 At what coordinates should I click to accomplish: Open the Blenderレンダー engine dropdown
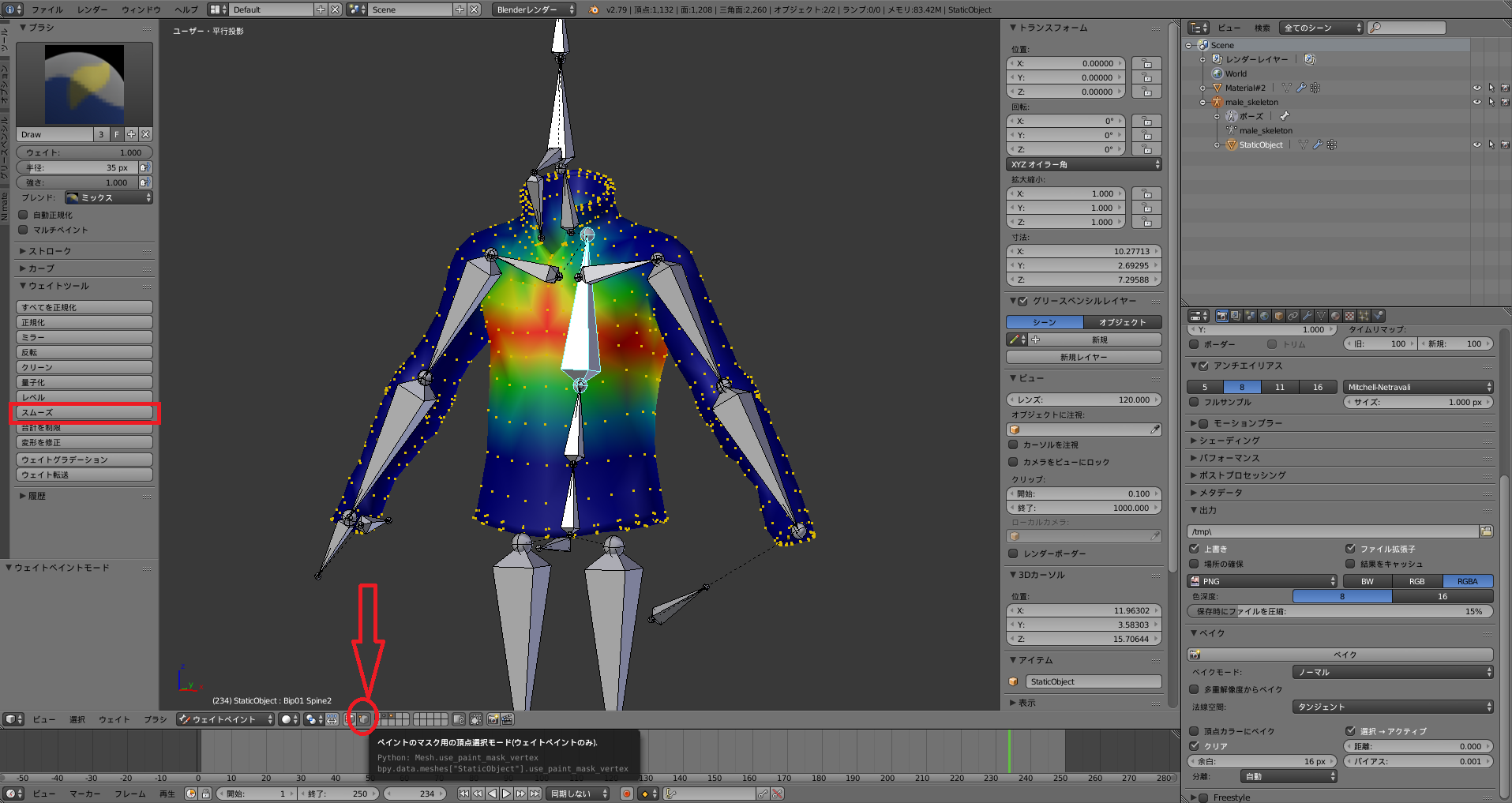point(534,9)
